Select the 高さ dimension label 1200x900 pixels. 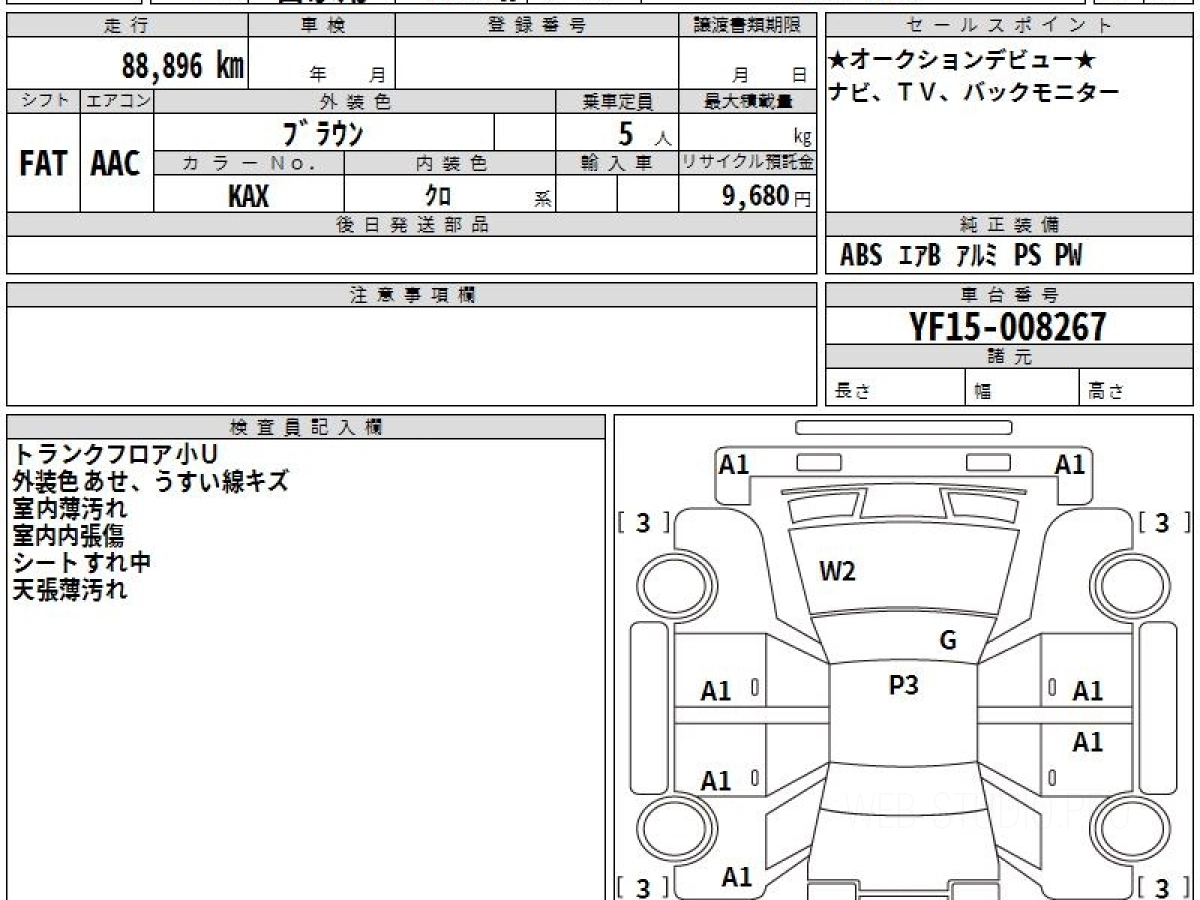click(1106, 392)
